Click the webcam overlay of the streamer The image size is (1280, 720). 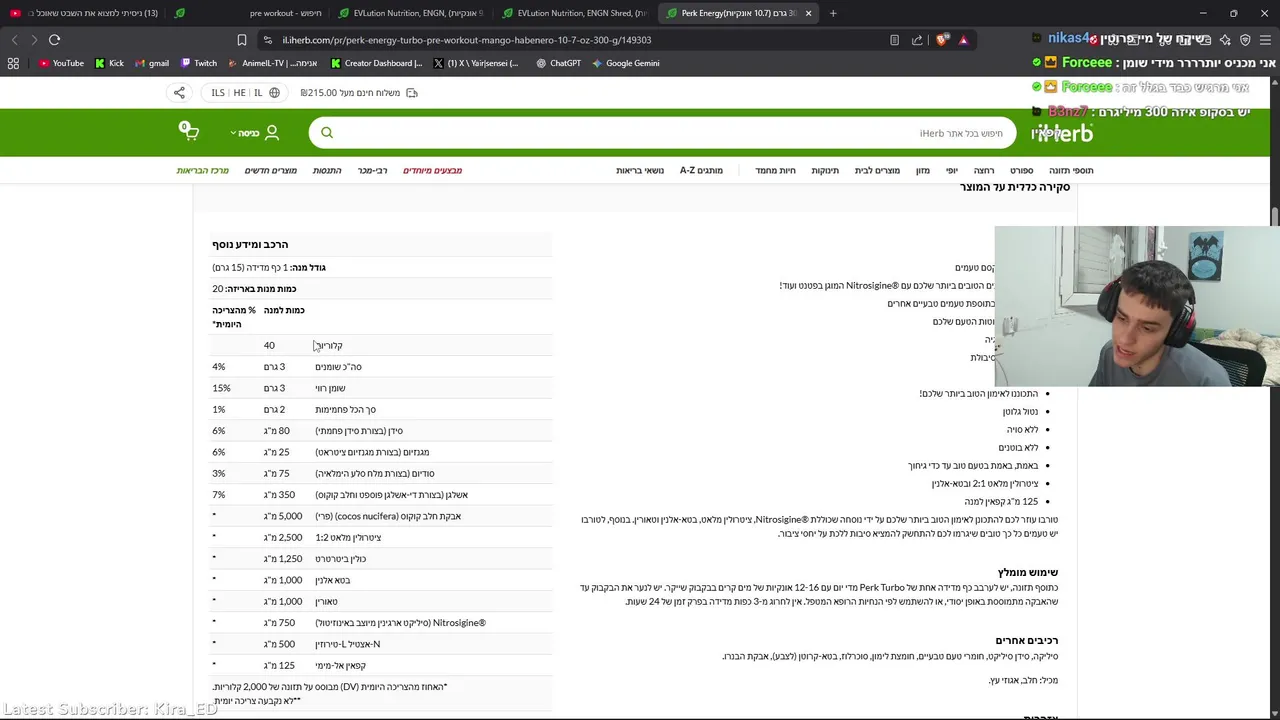tap(1137, 306)
